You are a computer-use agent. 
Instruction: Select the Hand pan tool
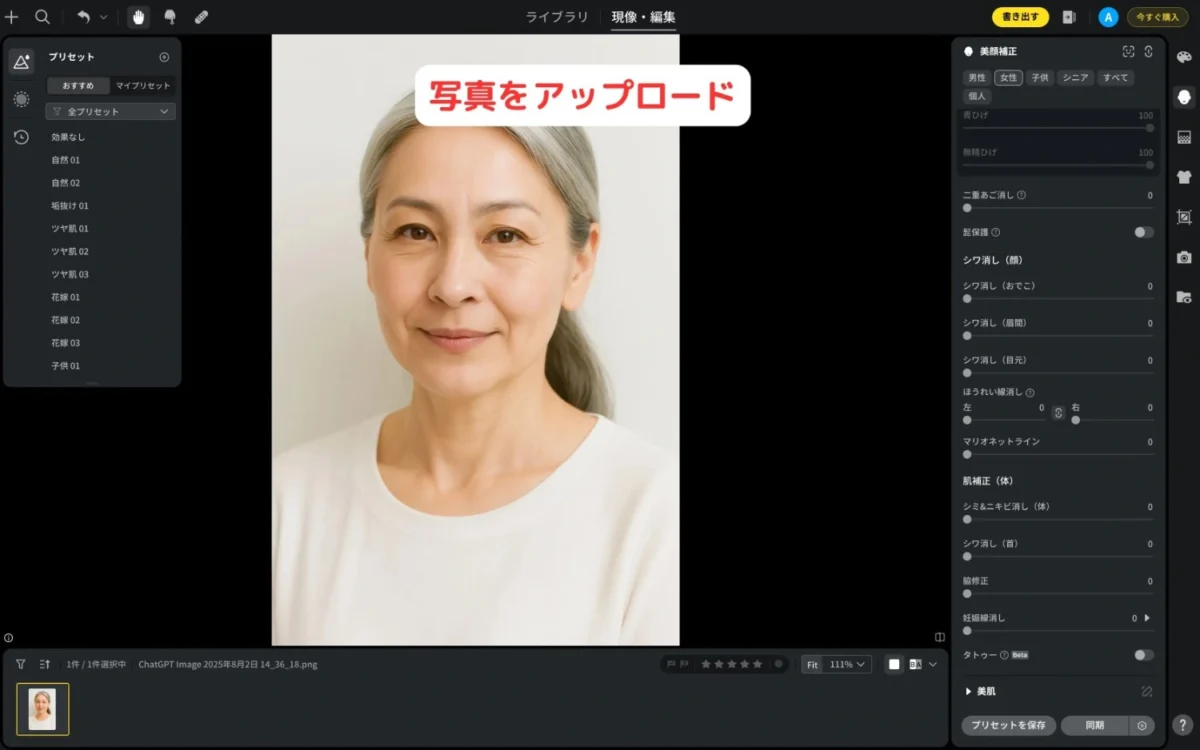pyautogui.click(x=138, y=17)
